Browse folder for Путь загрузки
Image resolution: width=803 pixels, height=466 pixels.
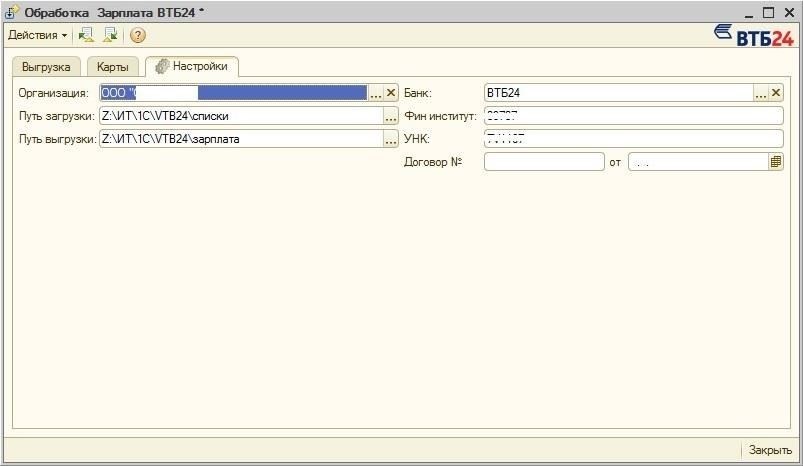391,117
